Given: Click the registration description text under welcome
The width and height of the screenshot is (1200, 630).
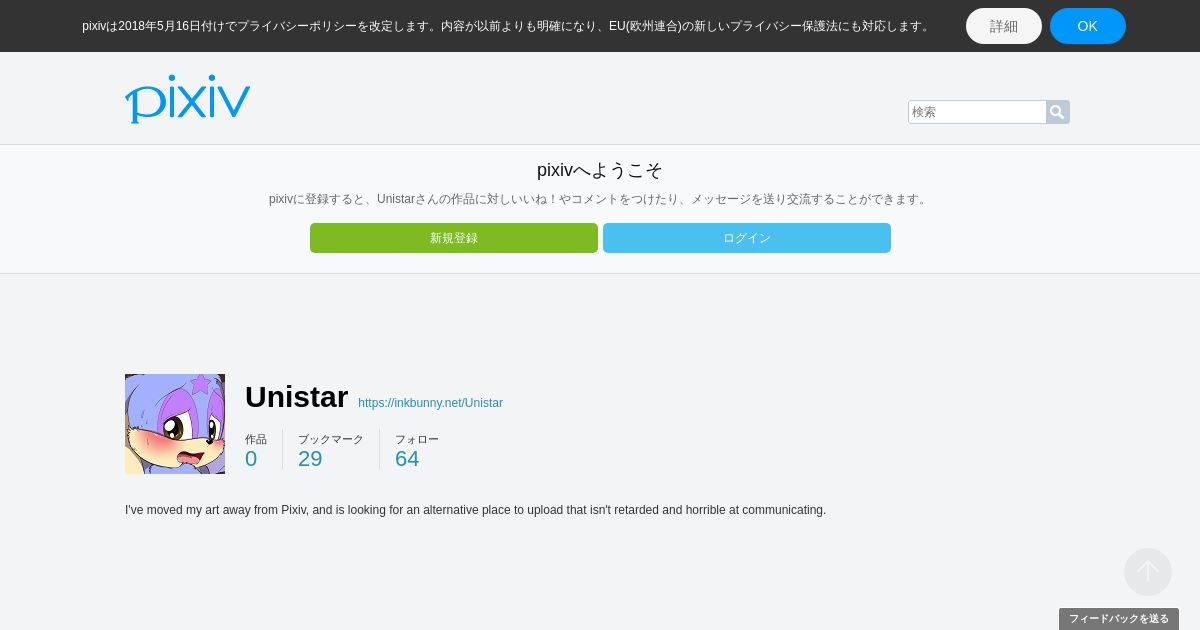Looking at the screenshot, I should pyautogui.click(x=600, y=199).
